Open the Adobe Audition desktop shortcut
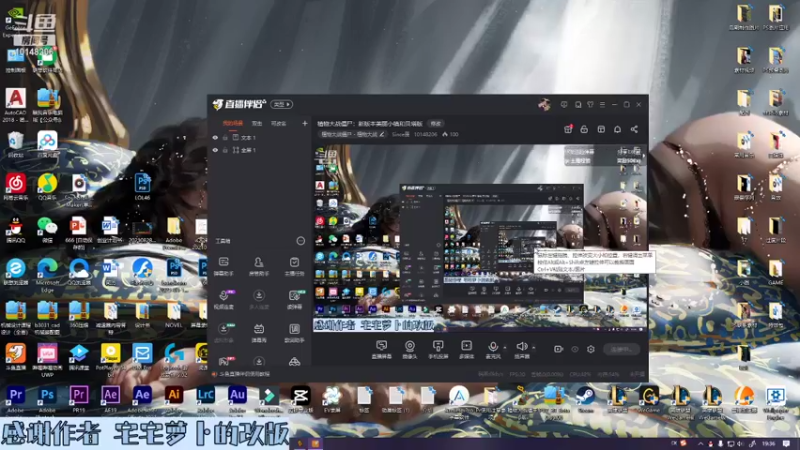 237,399
